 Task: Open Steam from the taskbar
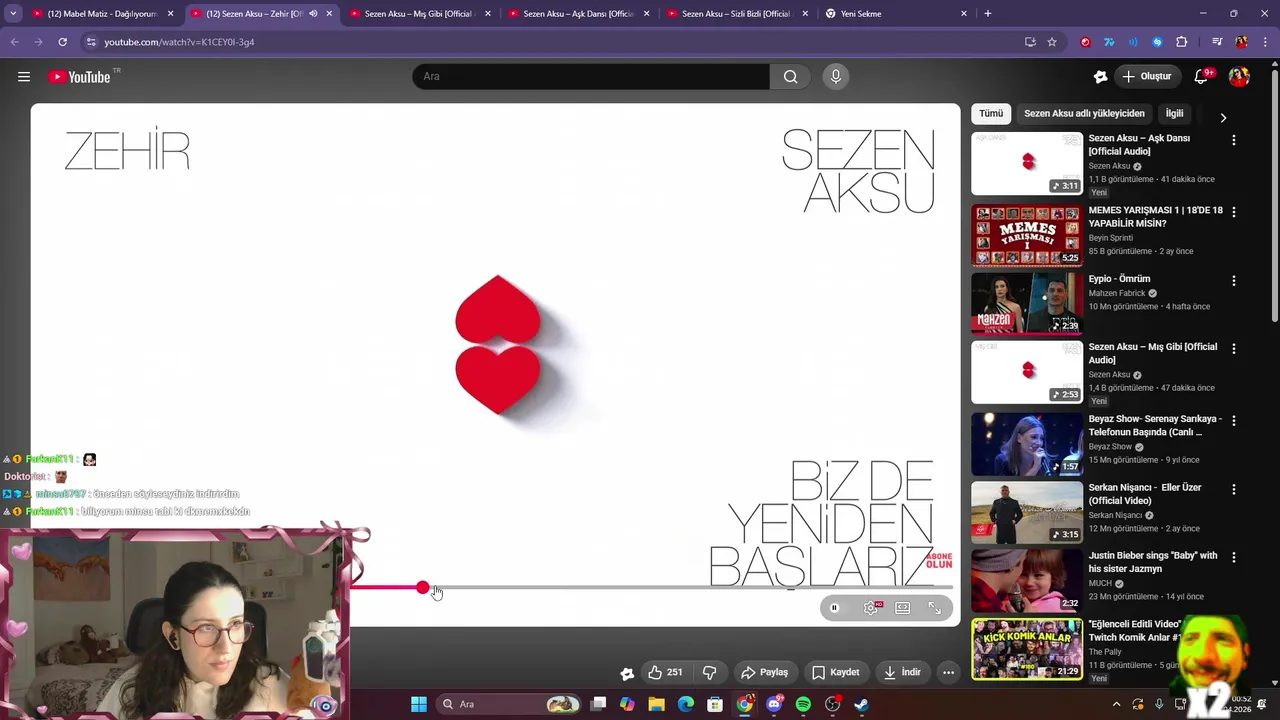[861, 705]
